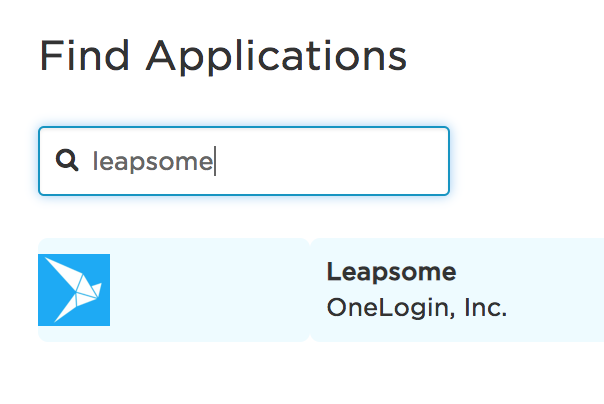Click the white bird shape inside blue logo

tap(74, 290)
